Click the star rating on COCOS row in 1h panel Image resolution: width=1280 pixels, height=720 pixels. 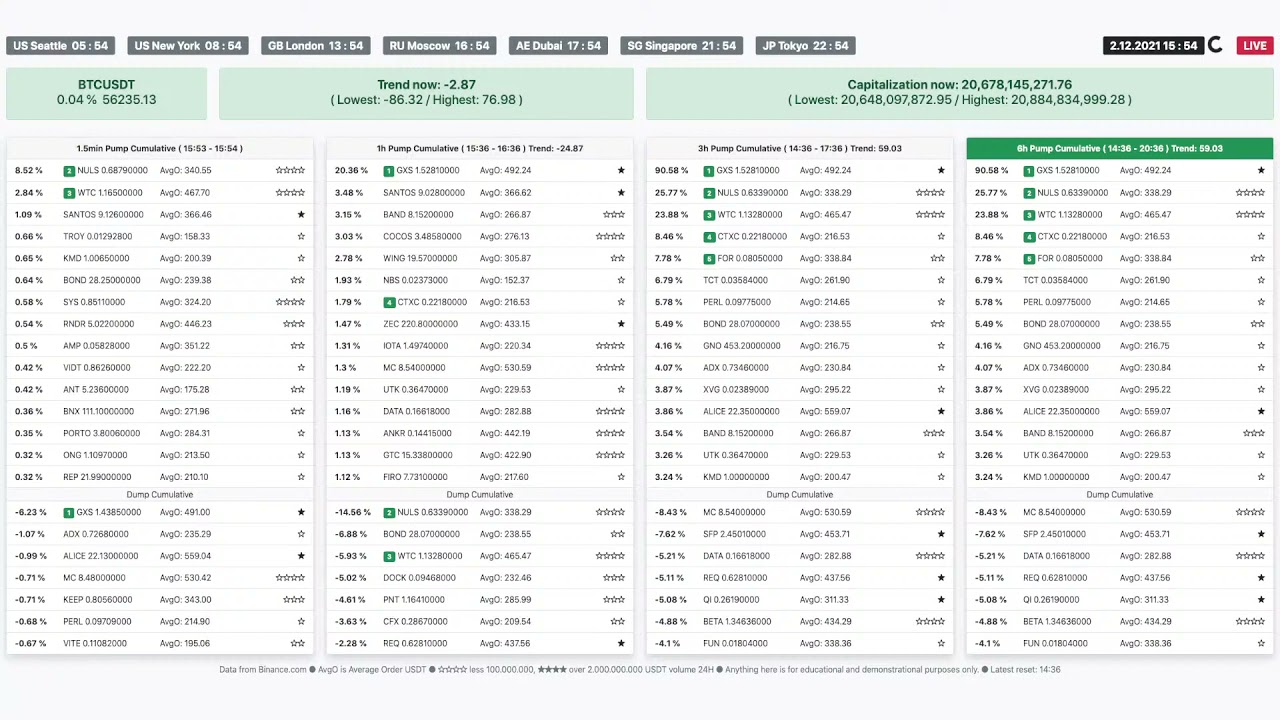(610, 236)
